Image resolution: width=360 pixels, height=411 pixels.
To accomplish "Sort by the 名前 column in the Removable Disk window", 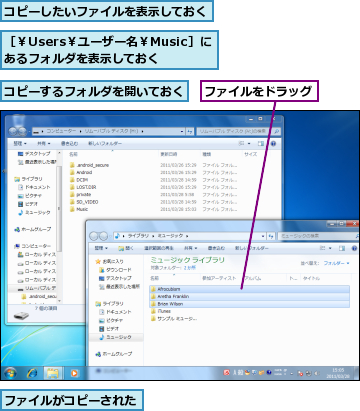I will pos(73,154).
